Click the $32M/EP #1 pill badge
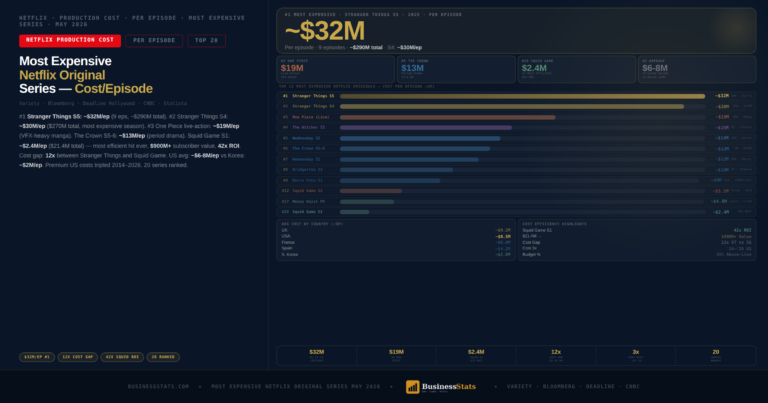 click(37, 357)
